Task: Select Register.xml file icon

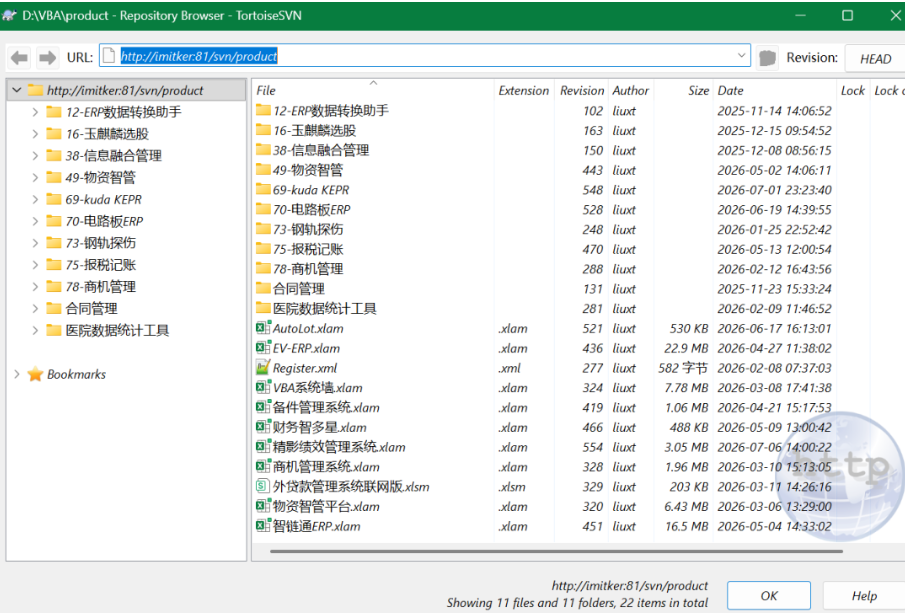Action: tap(263, 368)
